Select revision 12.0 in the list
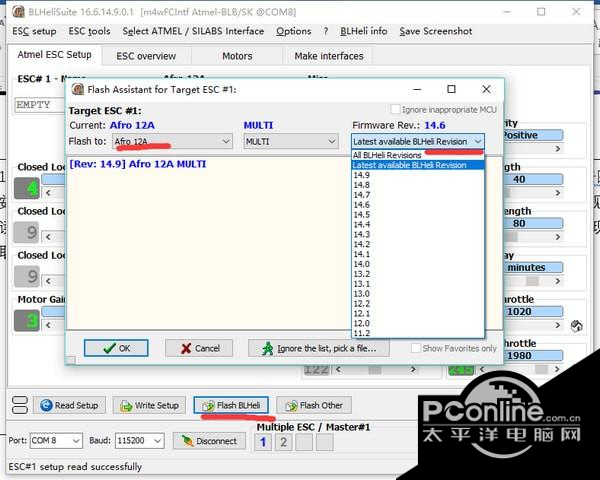 (x=418, y=323)
